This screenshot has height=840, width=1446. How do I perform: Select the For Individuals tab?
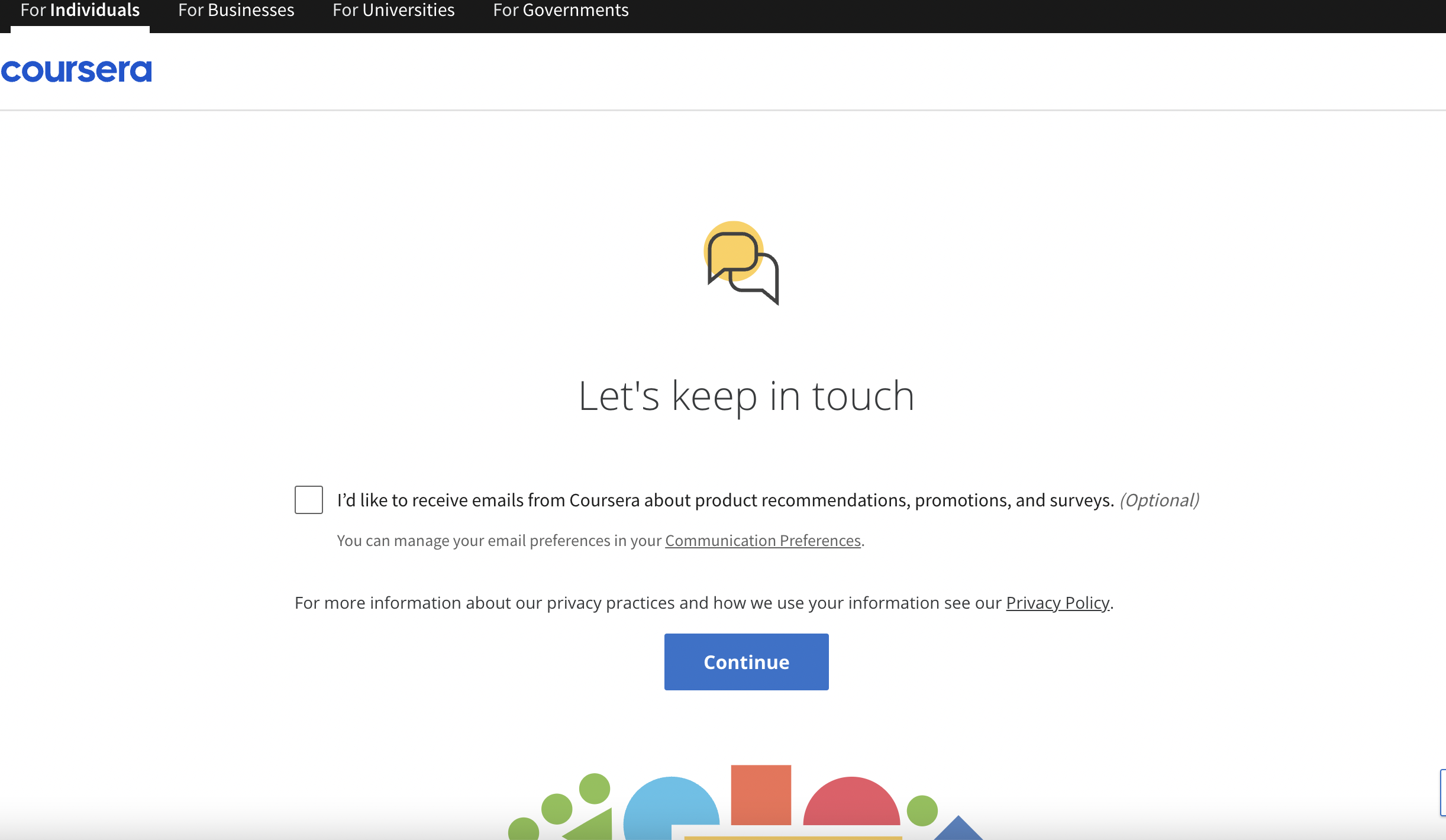click(80, 11)
